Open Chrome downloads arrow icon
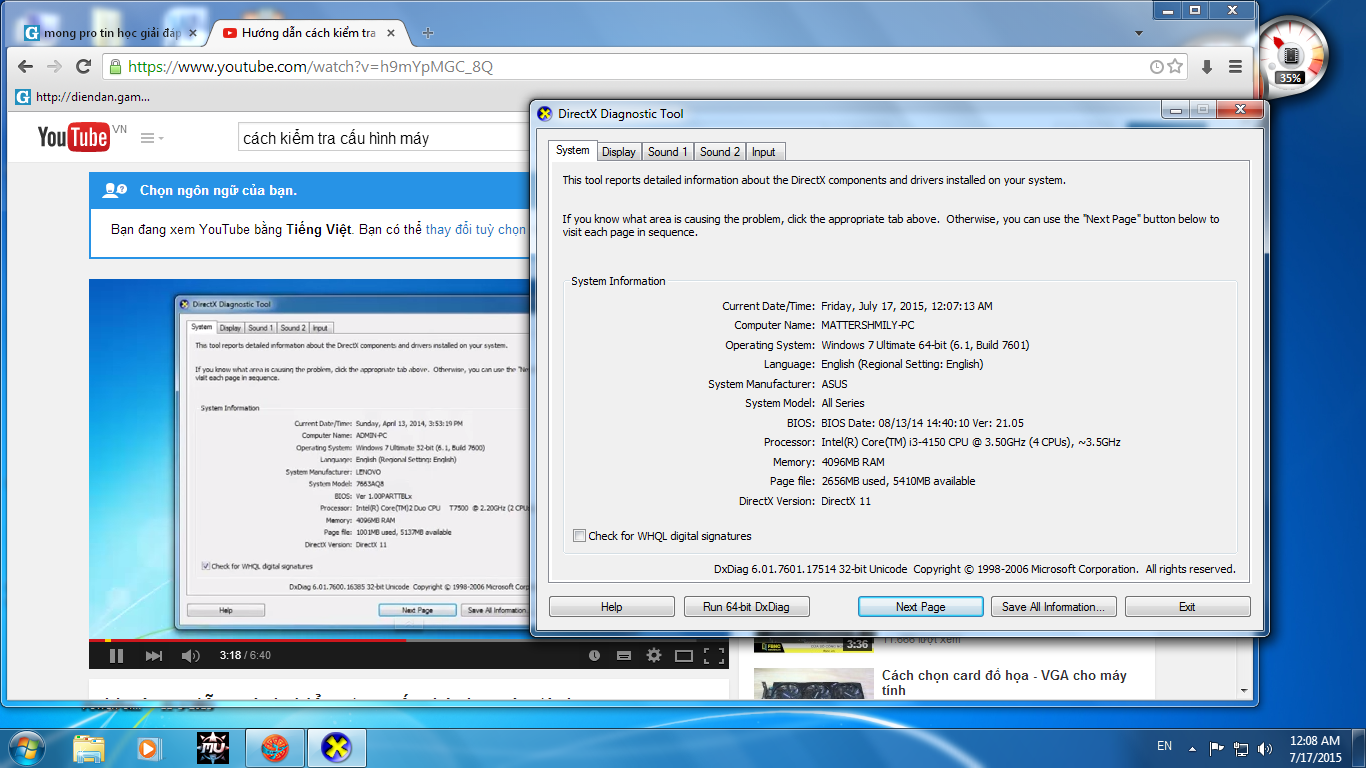This screenshot has height=768, width=1366. pos(1207,67)
